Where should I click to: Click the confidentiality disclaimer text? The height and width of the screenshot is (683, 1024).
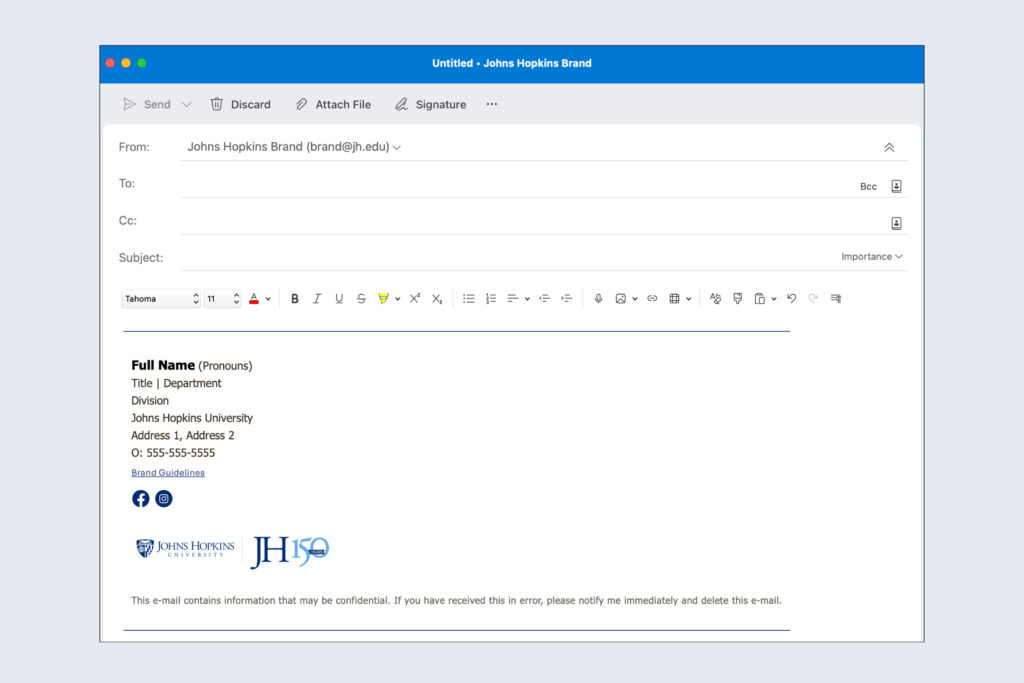coord(456,601)
